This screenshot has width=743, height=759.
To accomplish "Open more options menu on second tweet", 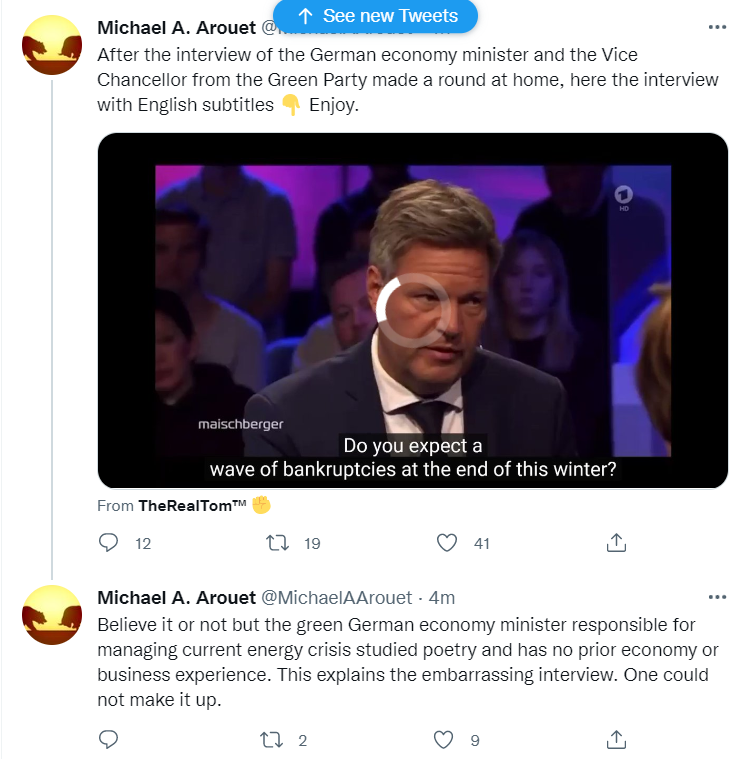I will click(x=717, y=597).
